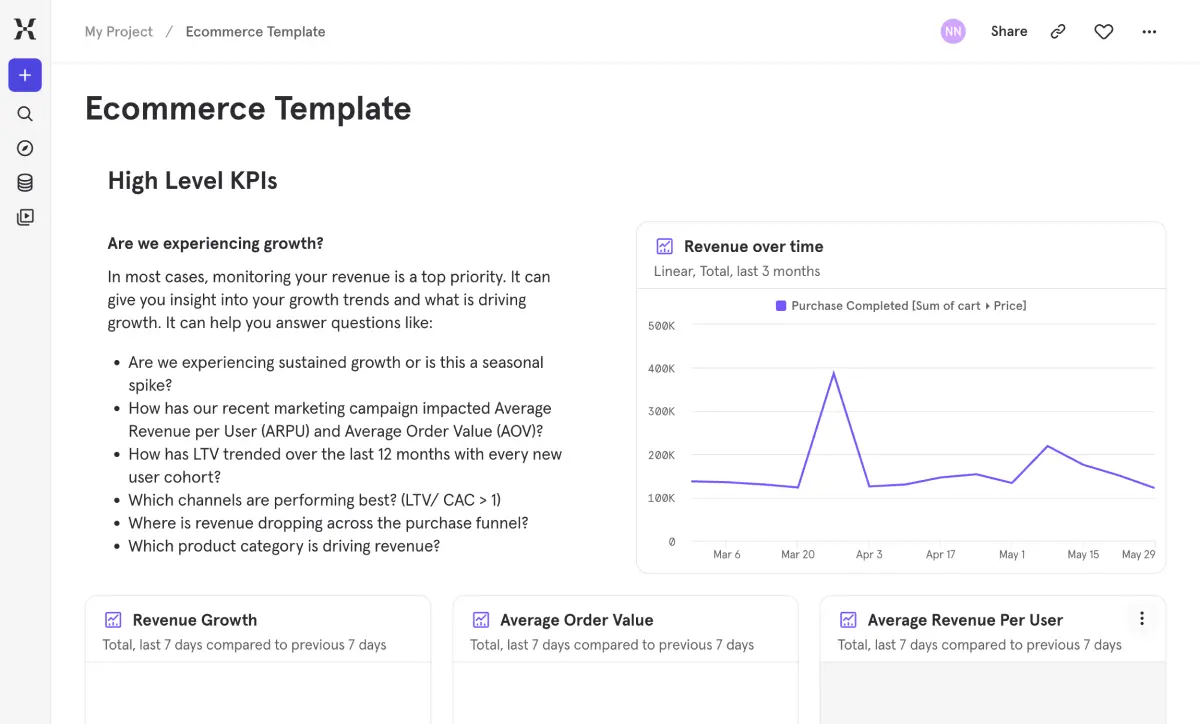1200x724 pixels.
Task: Open the session replay play icon in sidebar
Action: click(25, 217)
